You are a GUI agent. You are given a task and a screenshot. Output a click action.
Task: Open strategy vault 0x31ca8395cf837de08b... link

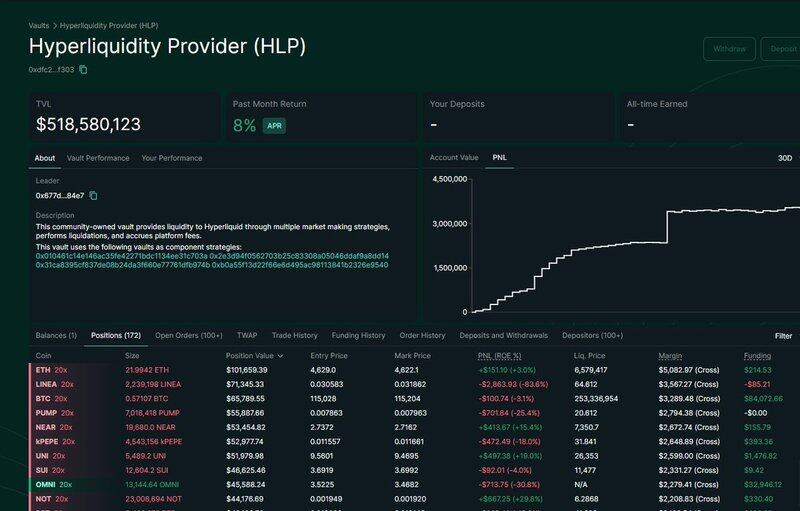[122, 265]
